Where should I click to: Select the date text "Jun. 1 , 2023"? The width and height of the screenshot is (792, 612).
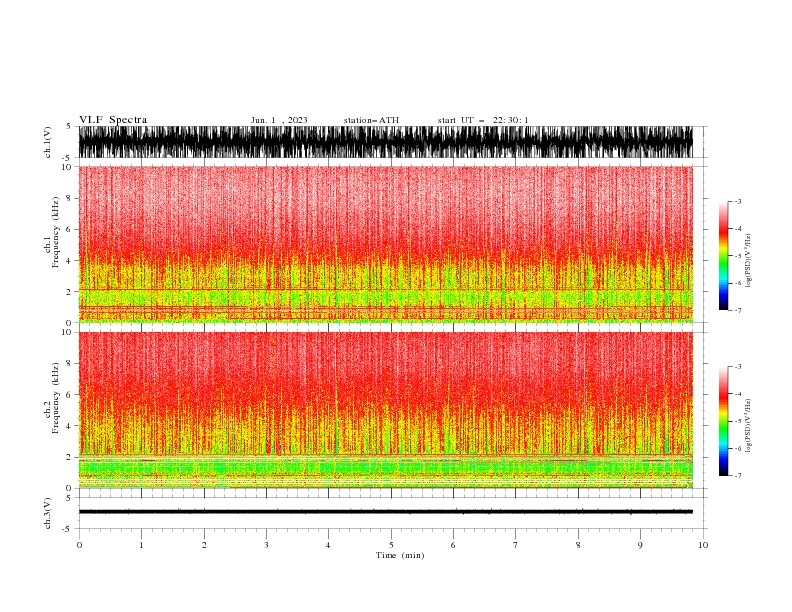click(x=279, y=120)
